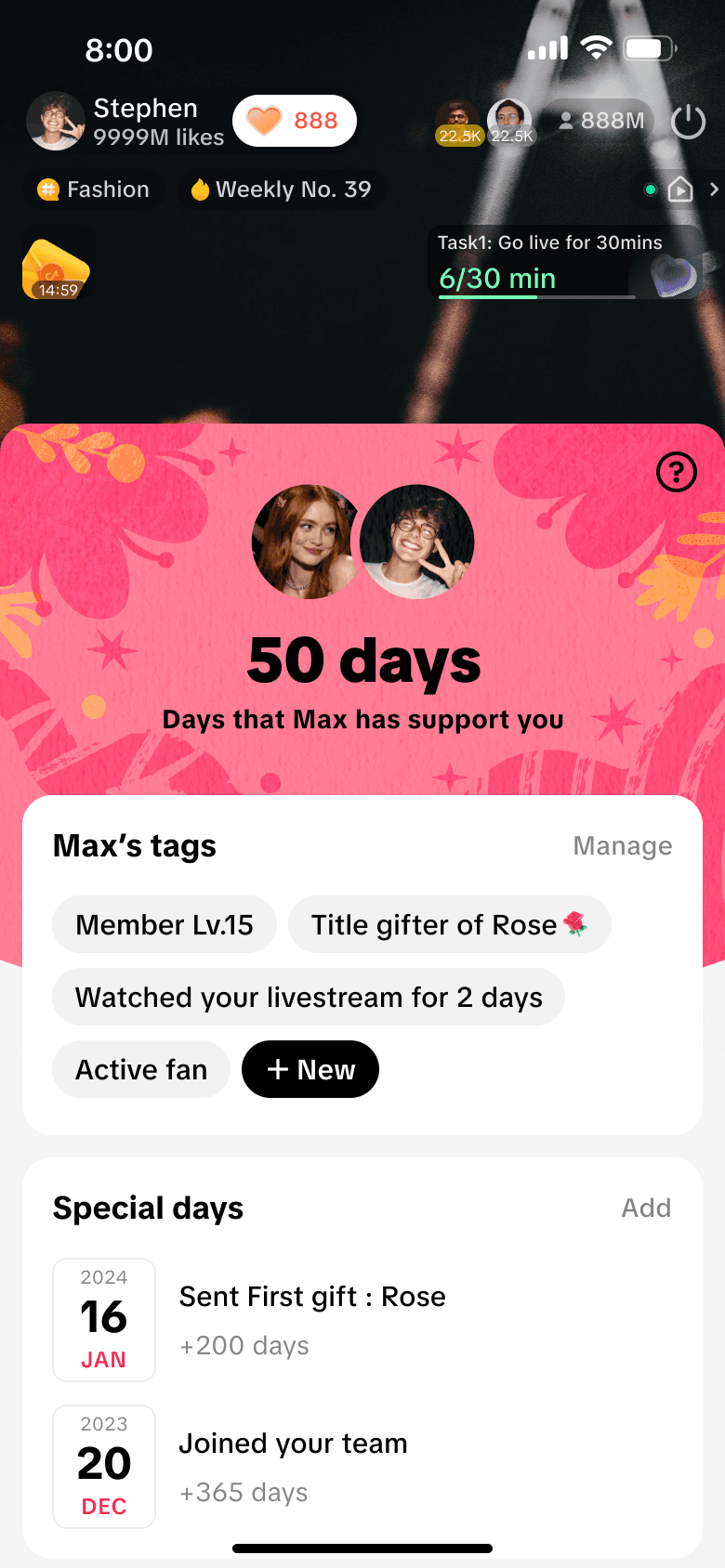Open the 888M viewers count
The width and height of the screenshot is (725, 1568).
pyautogui.click(x=600, y=121)
